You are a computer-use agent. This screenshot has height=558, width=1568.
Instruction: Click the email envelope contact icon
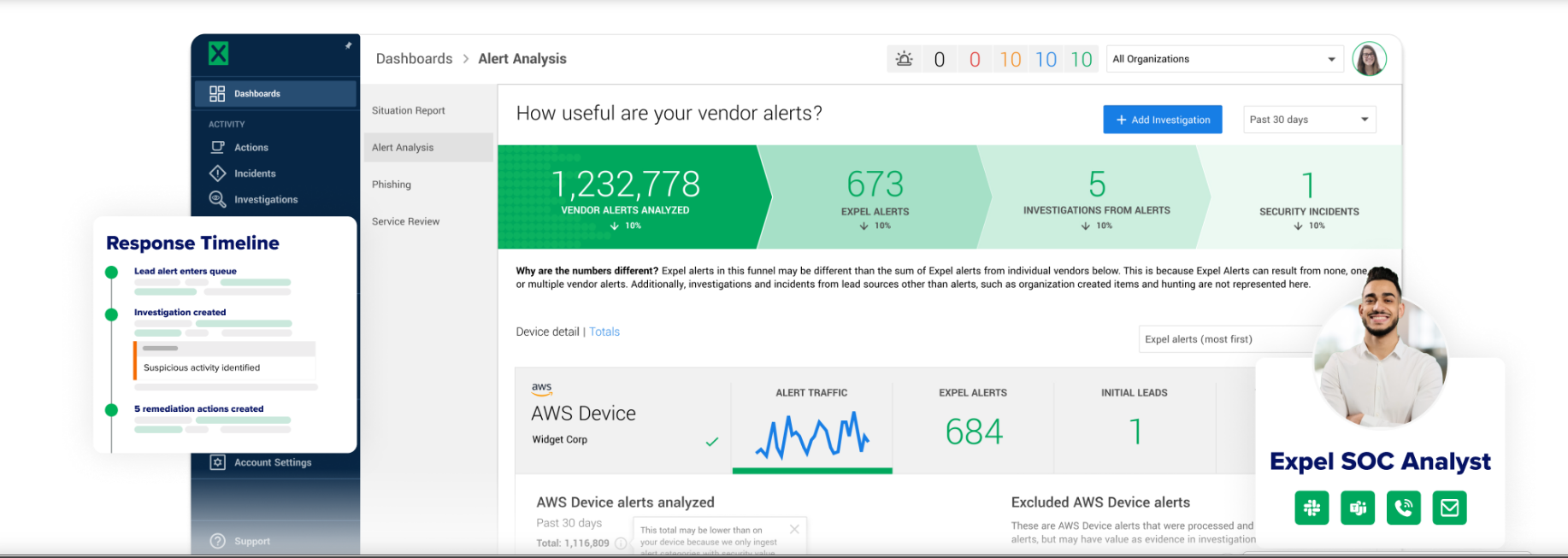pos(1450,508)
